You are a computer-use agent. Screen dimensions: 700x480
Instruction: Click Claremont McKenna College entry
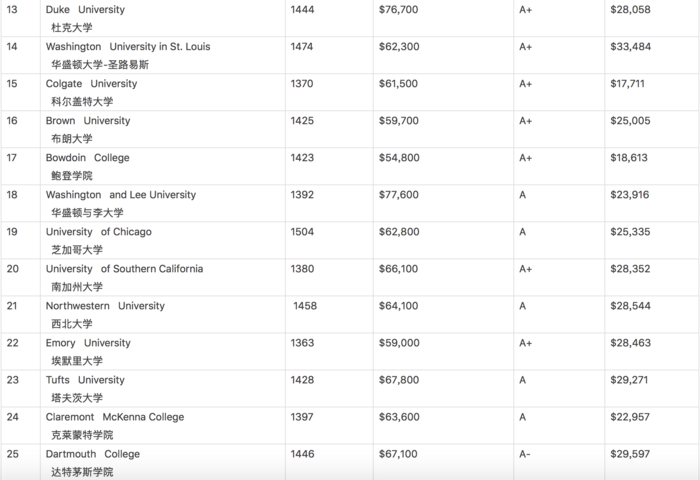point(115,417)
